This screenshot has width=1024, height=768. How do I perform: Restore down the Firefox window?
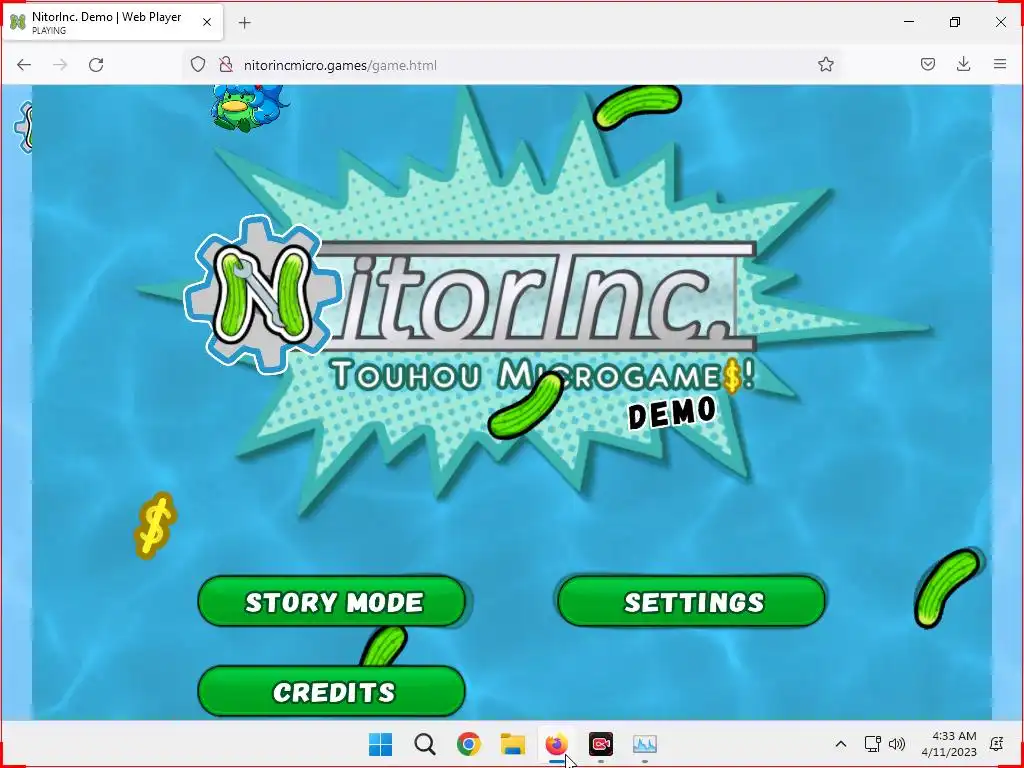tap(955, 22)
